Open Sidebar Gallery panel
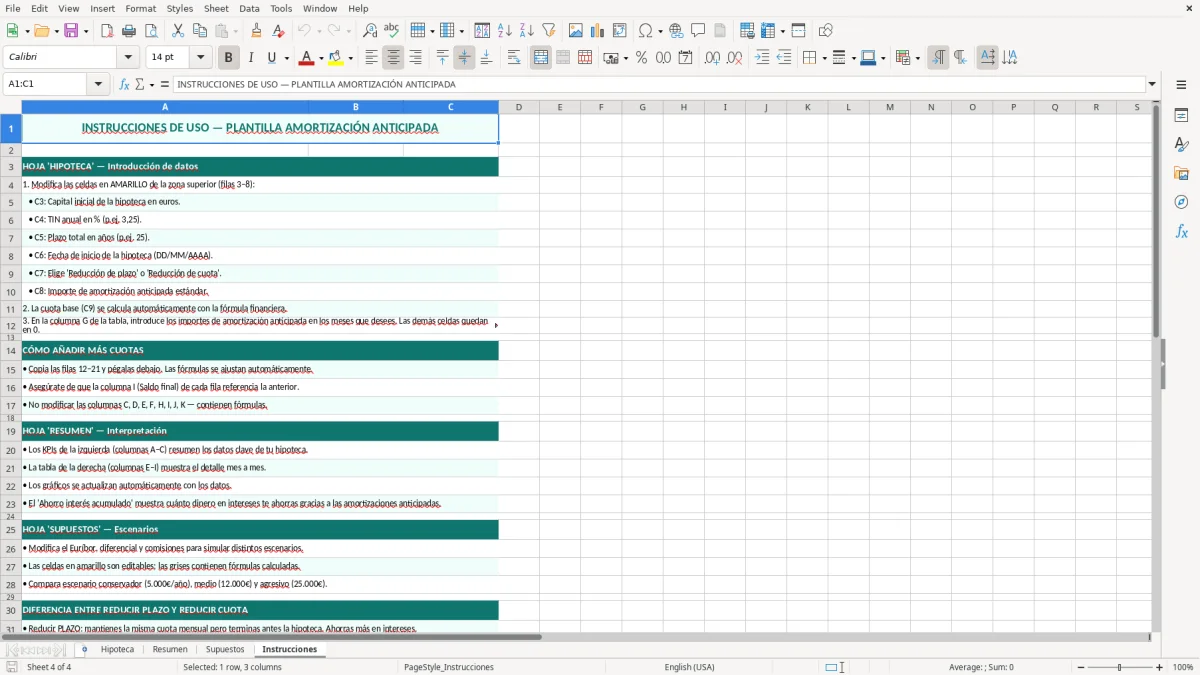Screen dimensions: 1200x675 (1181, 173)
